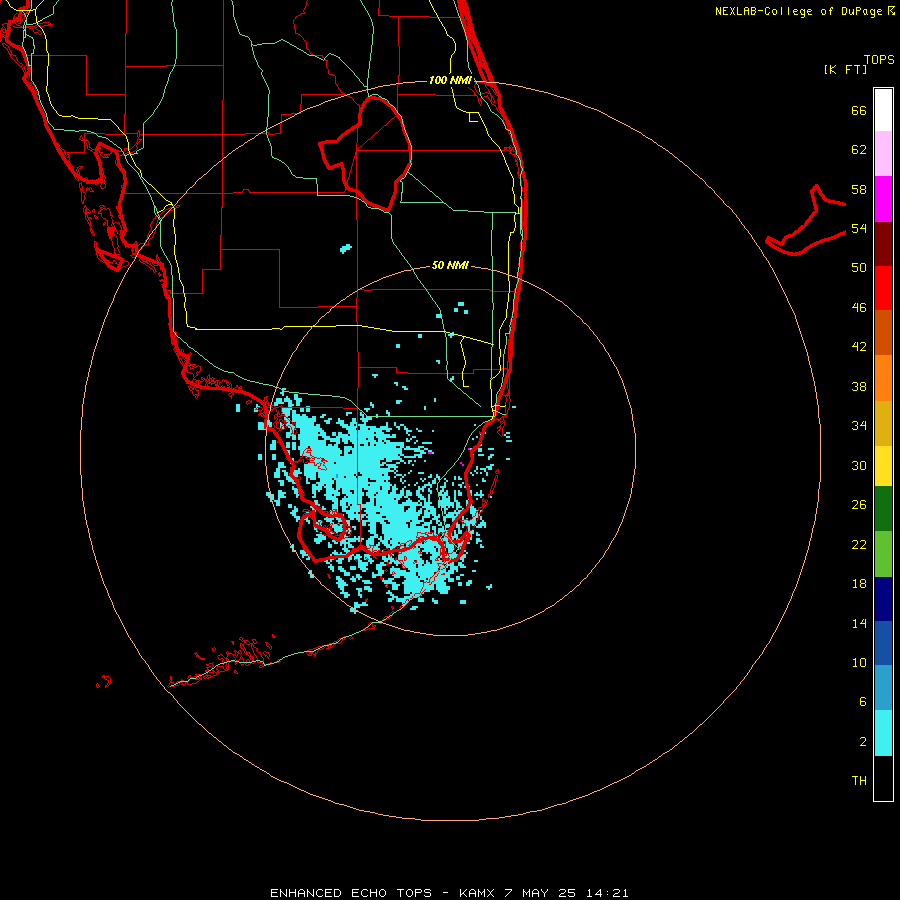Click the magenta 58 K FT legend swatch

click(883, 199)
